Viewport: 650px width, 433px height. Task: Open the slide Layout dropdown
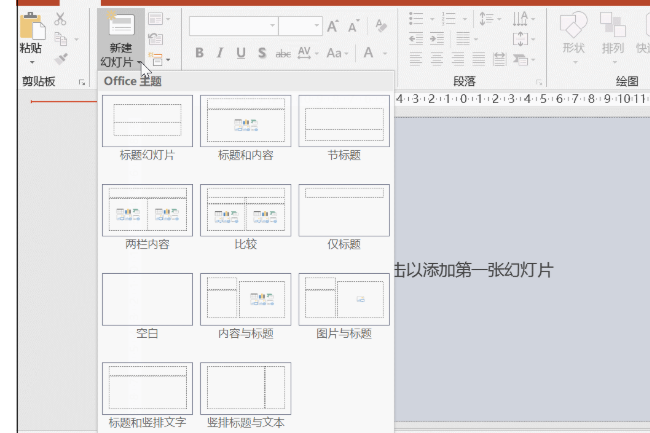coord(159,19)
